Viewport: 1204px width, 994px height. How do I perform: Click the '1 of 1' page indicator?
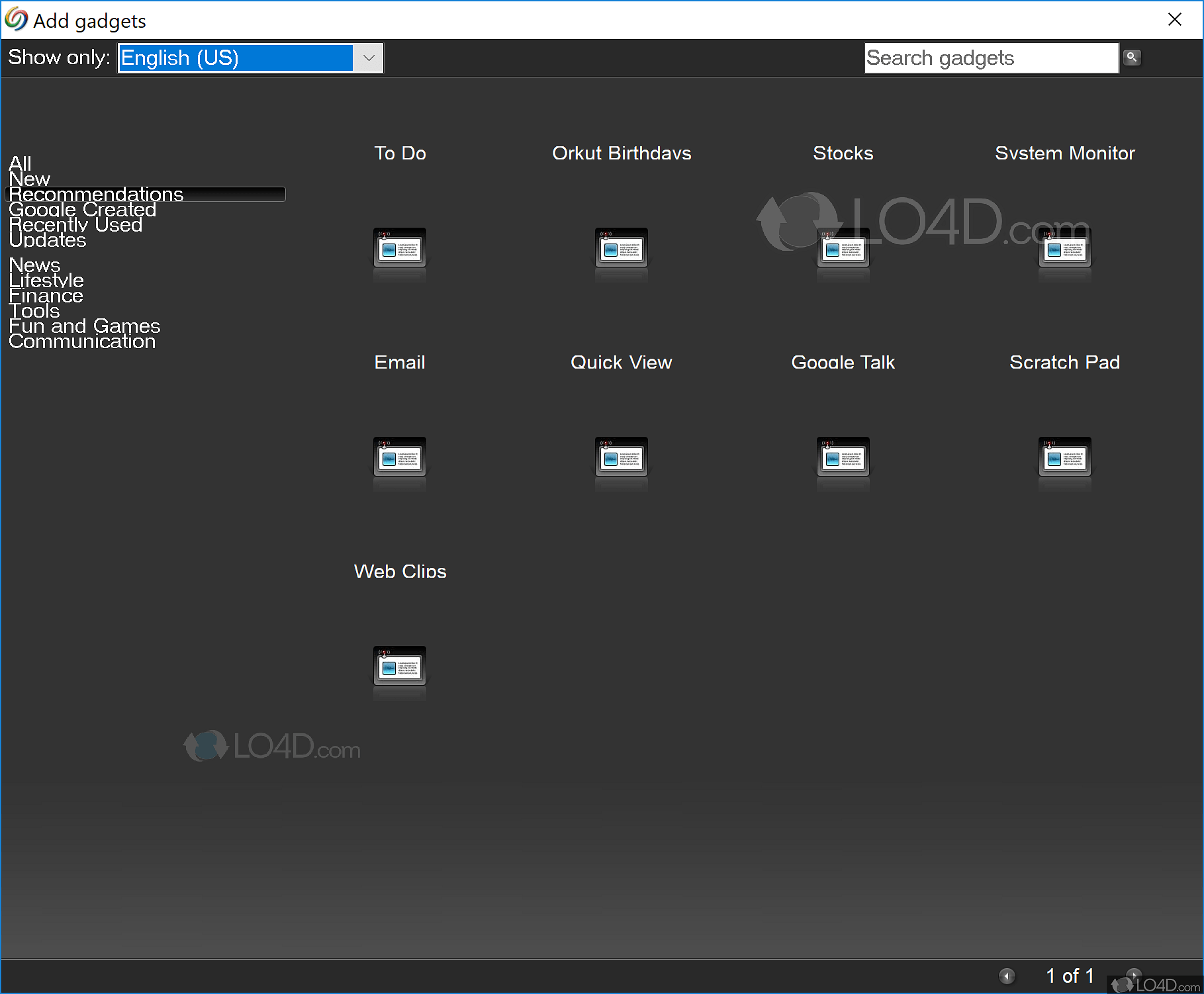(x=1070, y=975)
